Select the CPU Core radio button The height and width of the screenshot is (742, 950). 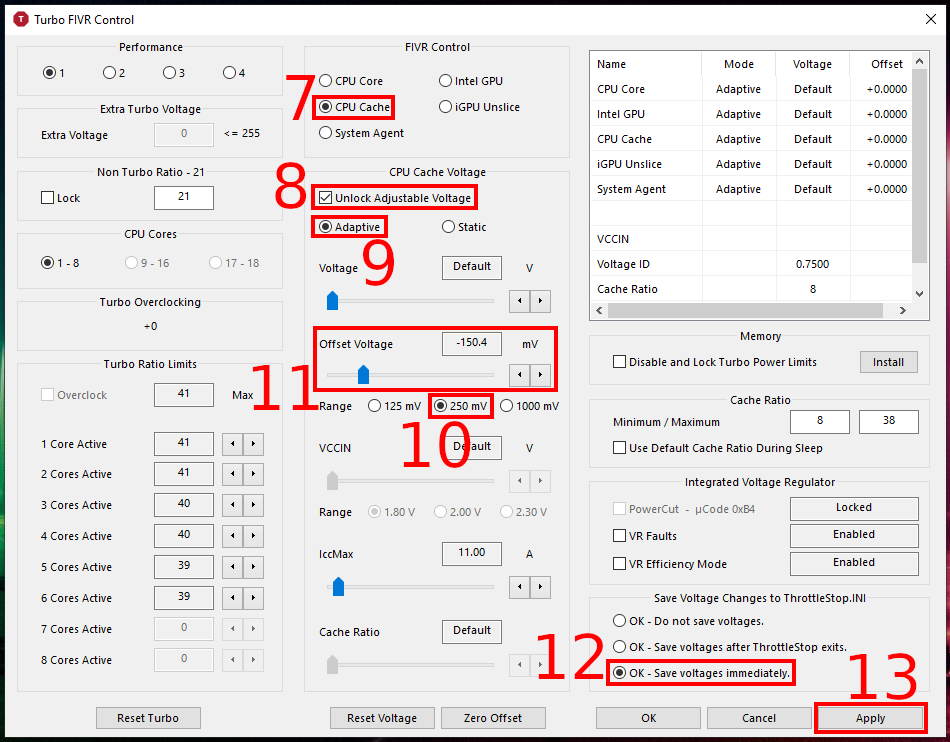[x=326, y=81]
